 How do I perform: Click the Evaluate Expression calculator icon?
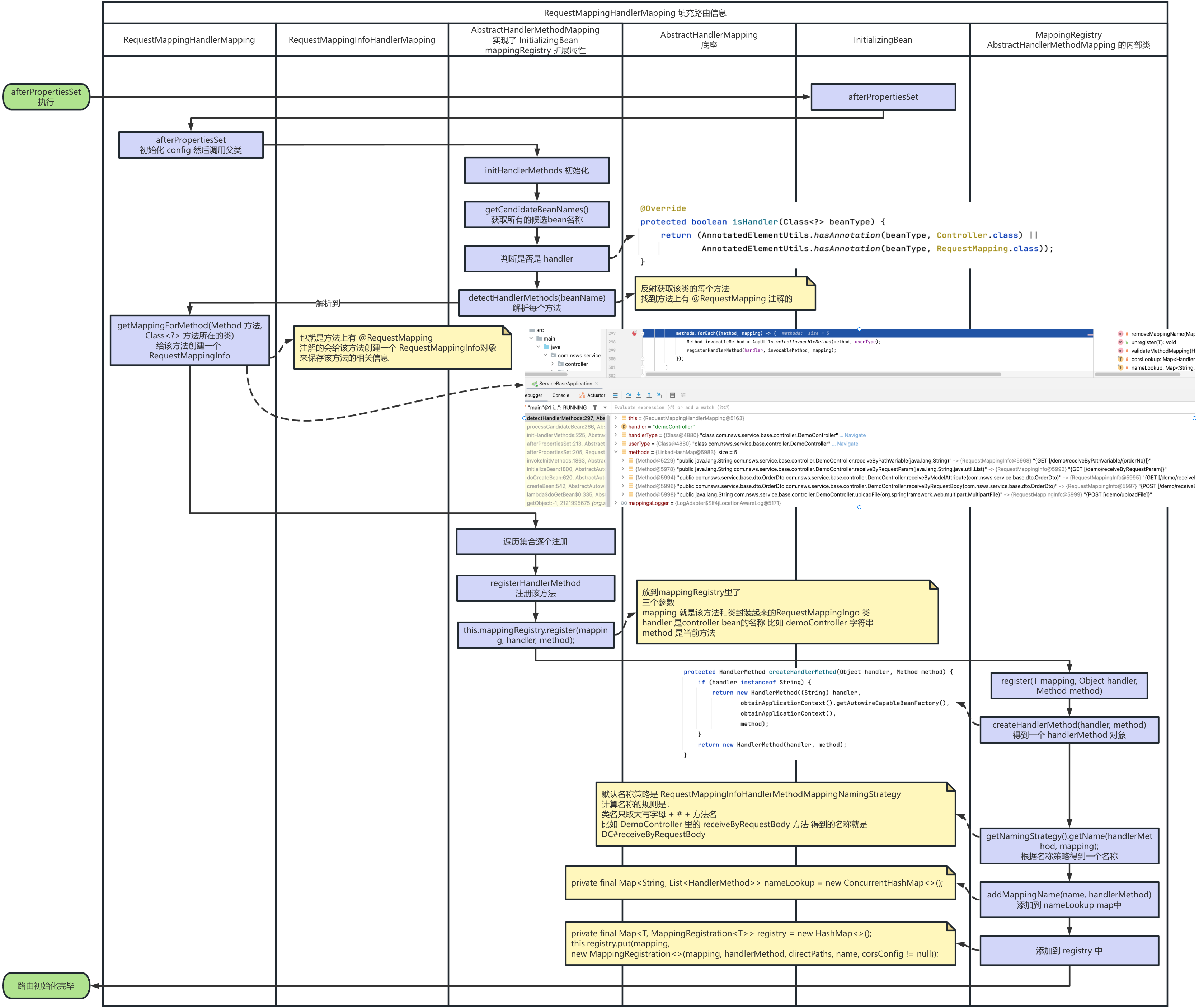point(672,395)
